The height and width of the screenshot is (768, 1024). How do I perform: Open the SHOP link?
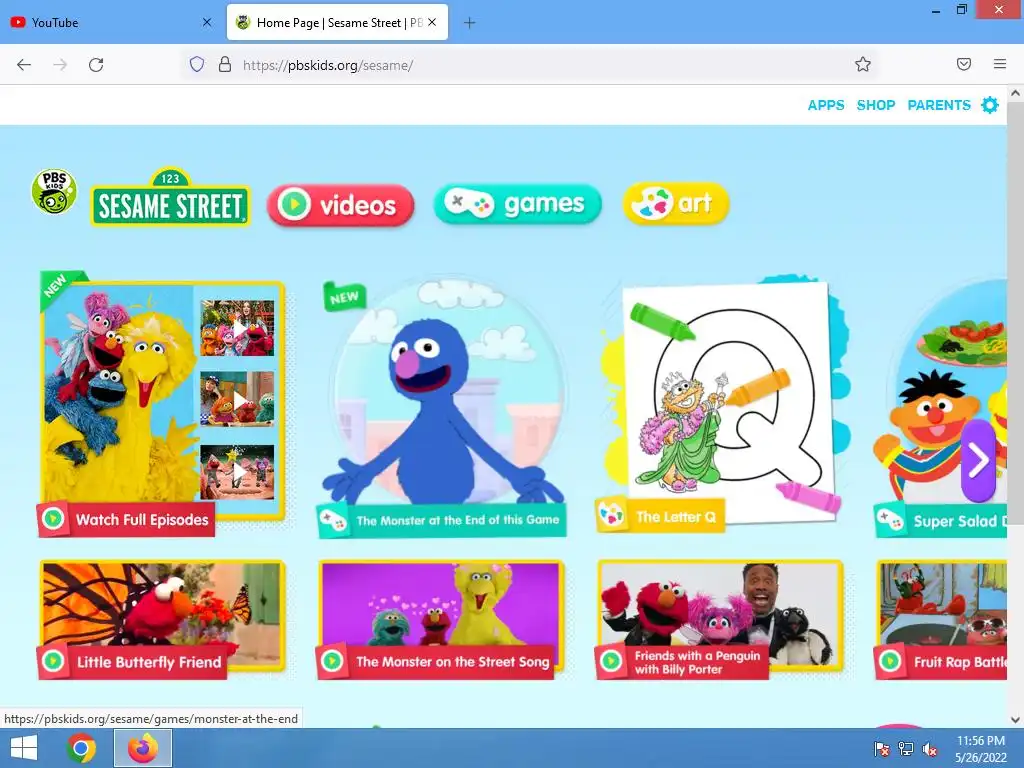876,105
